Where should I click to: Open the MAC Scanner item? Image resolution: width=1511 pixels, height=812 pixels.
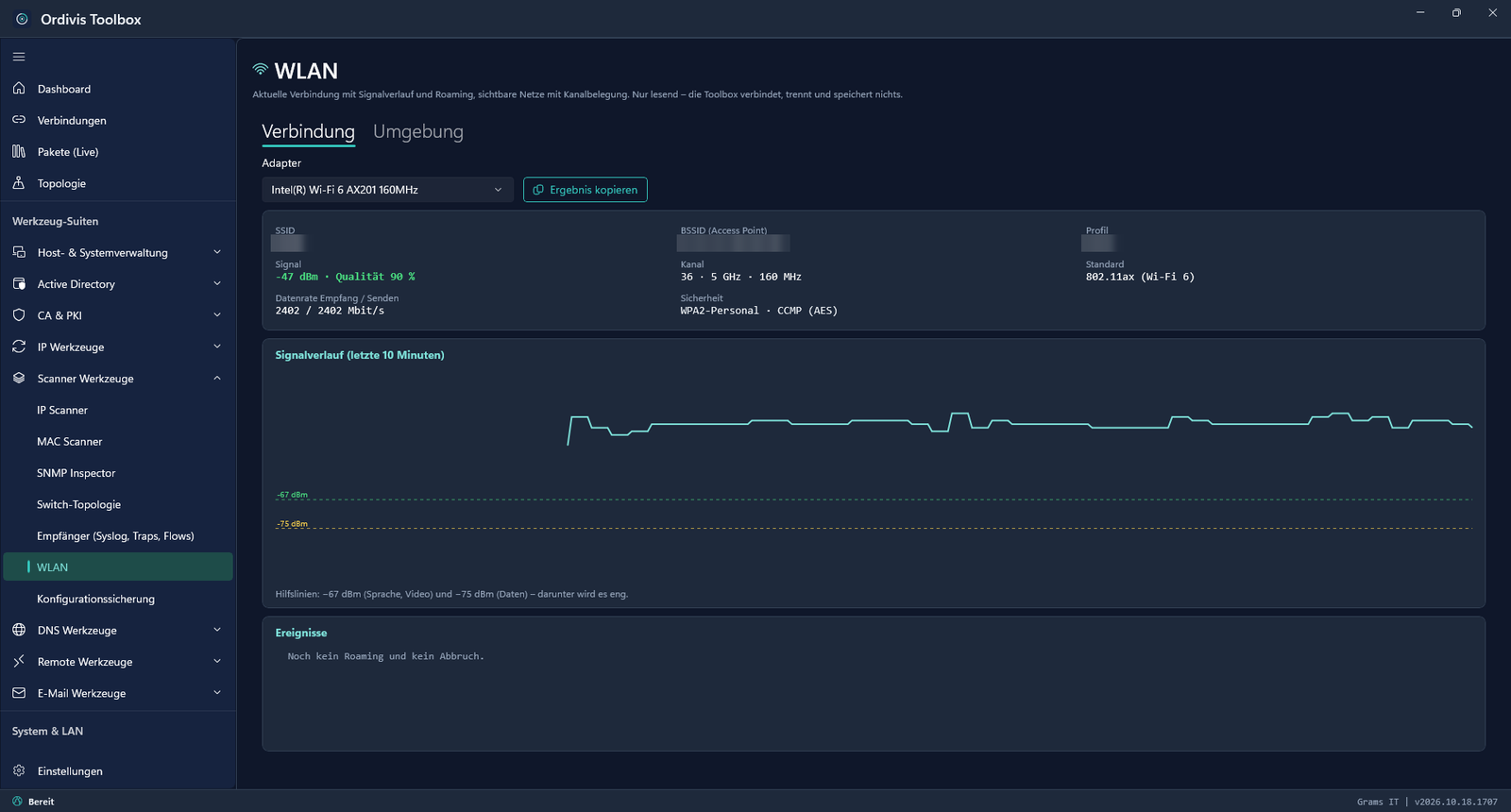118,441
